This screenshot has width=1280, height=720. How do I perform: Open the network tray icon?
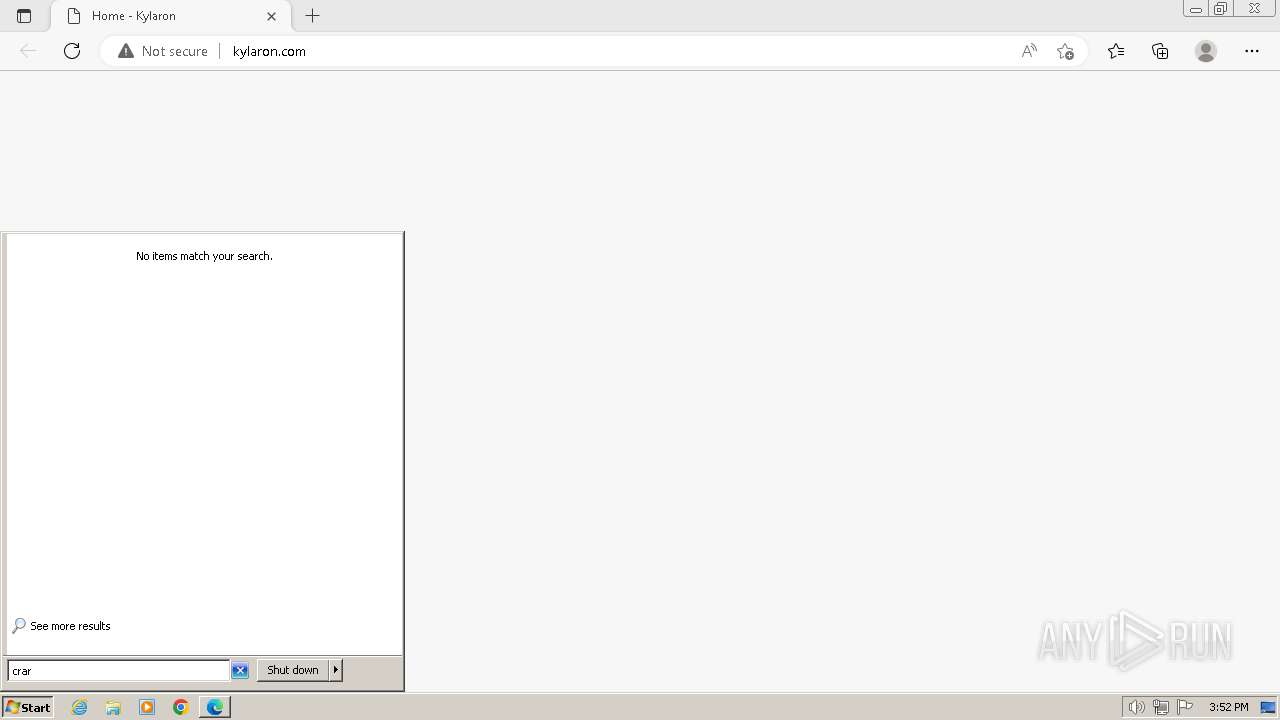tap(1161, 707)
